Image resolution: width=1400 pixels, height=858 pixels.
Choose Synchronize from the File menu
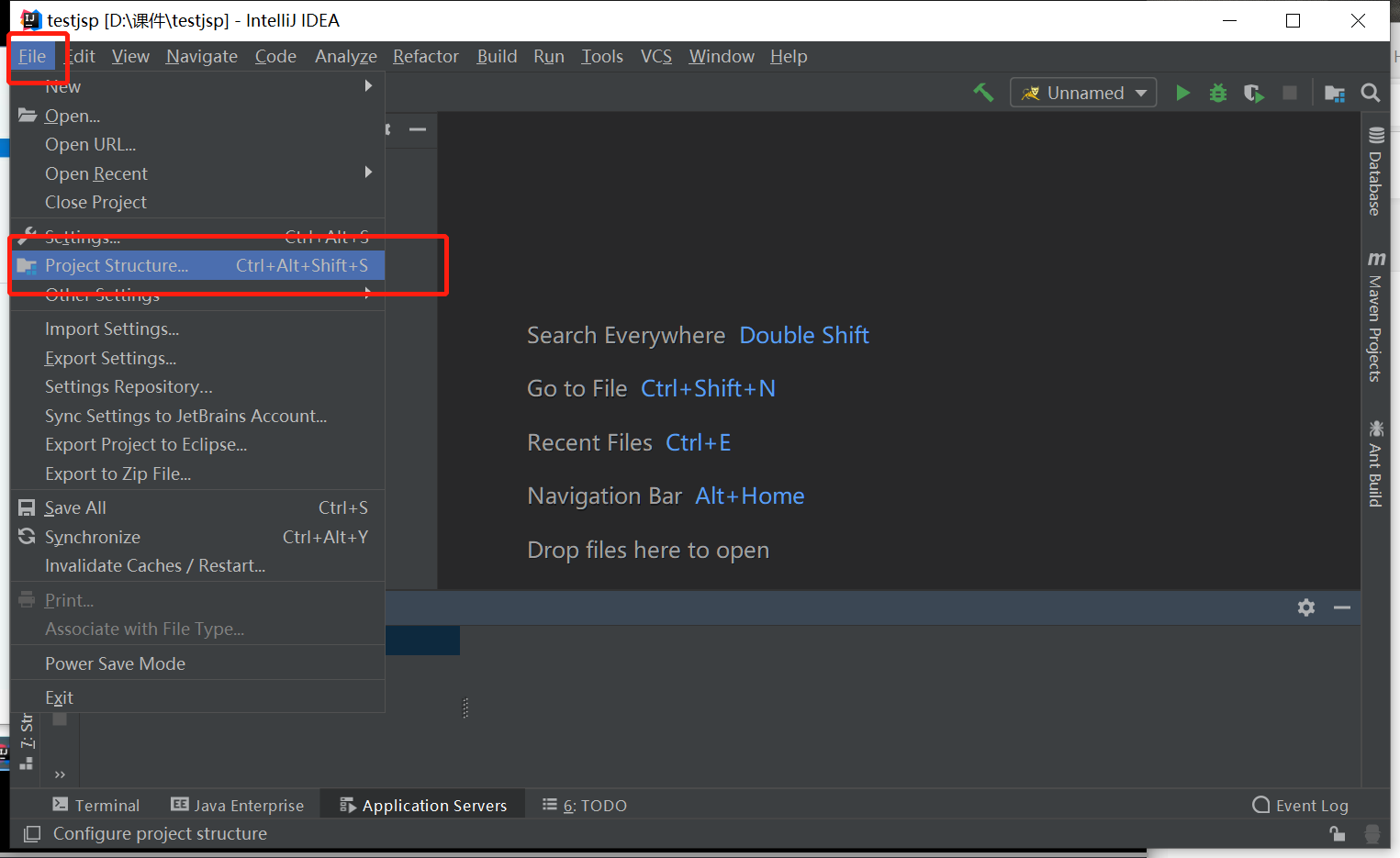click(197, 537)
